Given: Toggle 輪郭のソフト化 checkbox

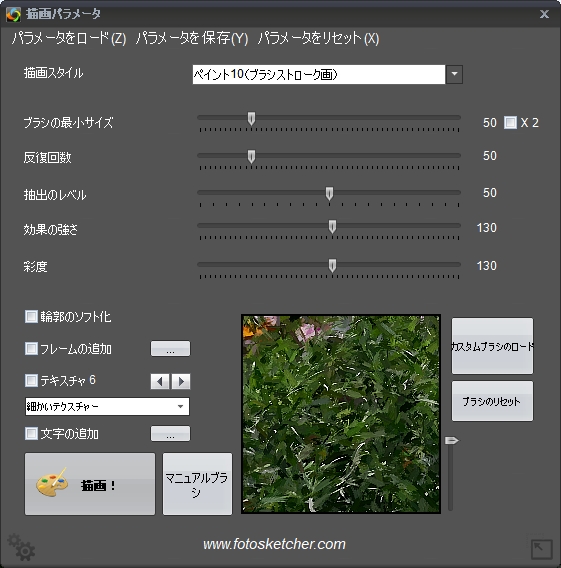Looking at the screenshot, I should pos(31,316).
